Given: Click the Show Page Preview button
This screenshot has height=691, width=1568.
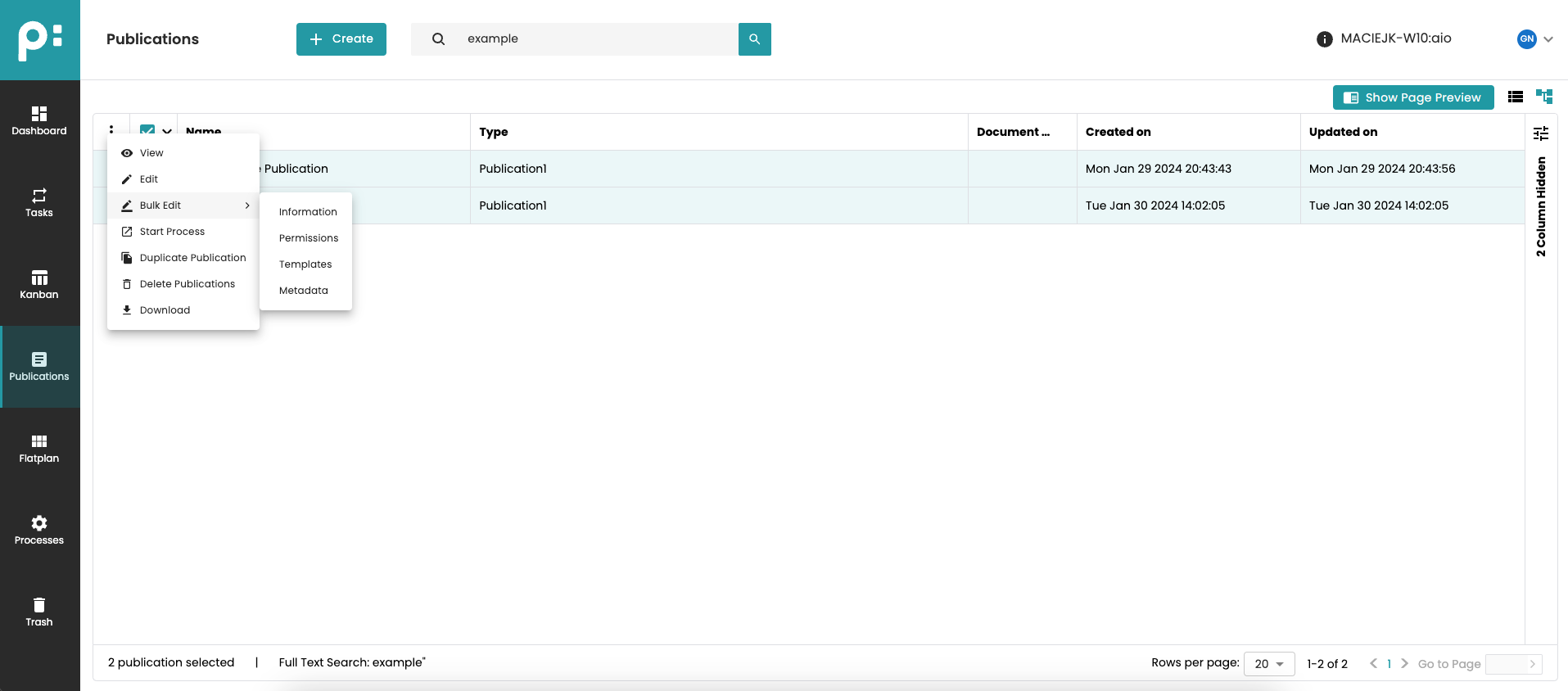Looking at the screenshot, I should (1412, 97).
